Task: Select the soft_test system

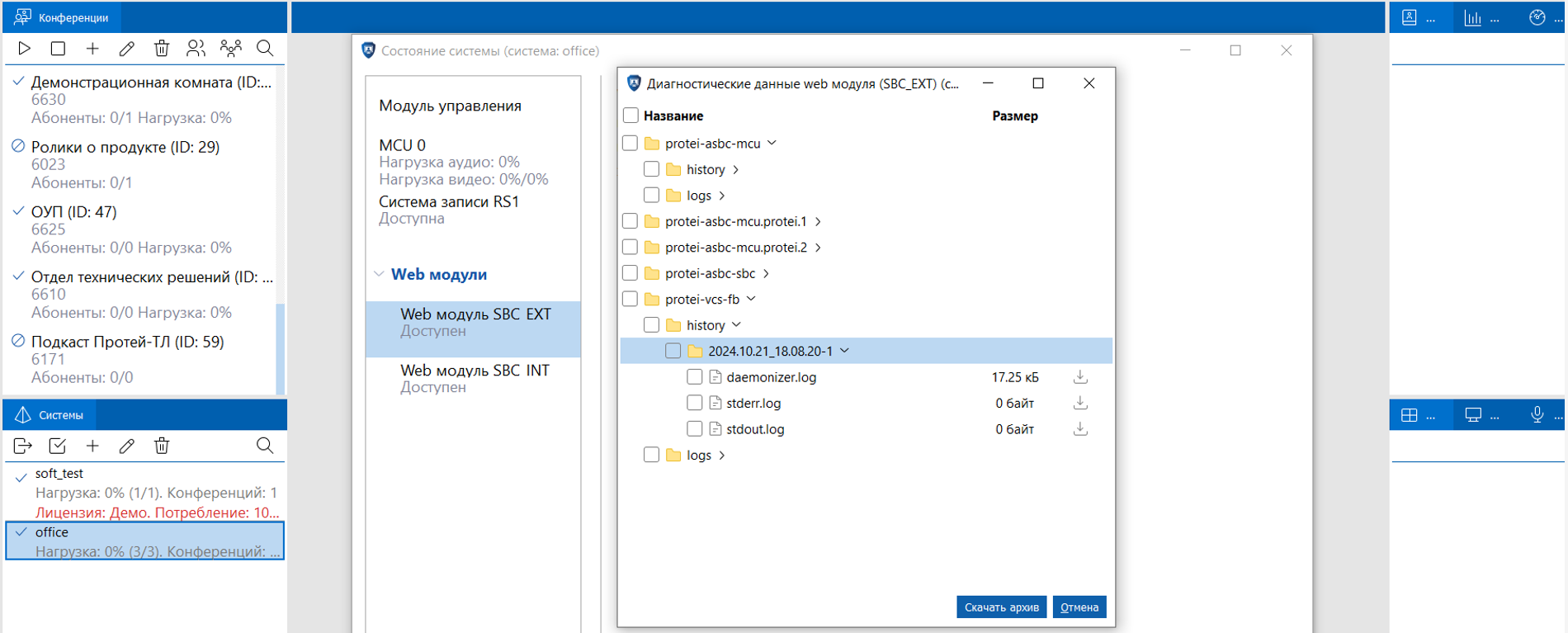Action: click(145, 493)
